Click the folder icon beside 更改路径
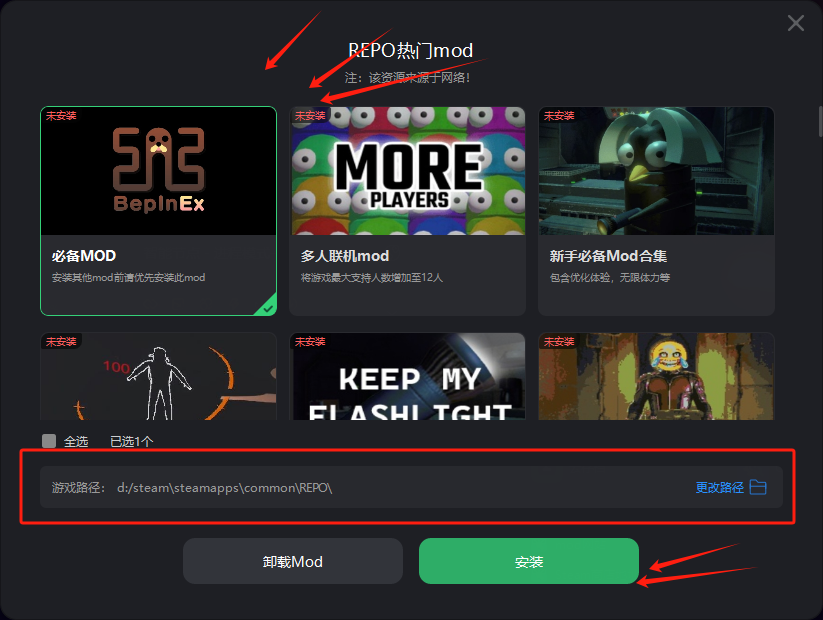Image resolution: width=823 pixels, height=620 pixels. (758, 487)
